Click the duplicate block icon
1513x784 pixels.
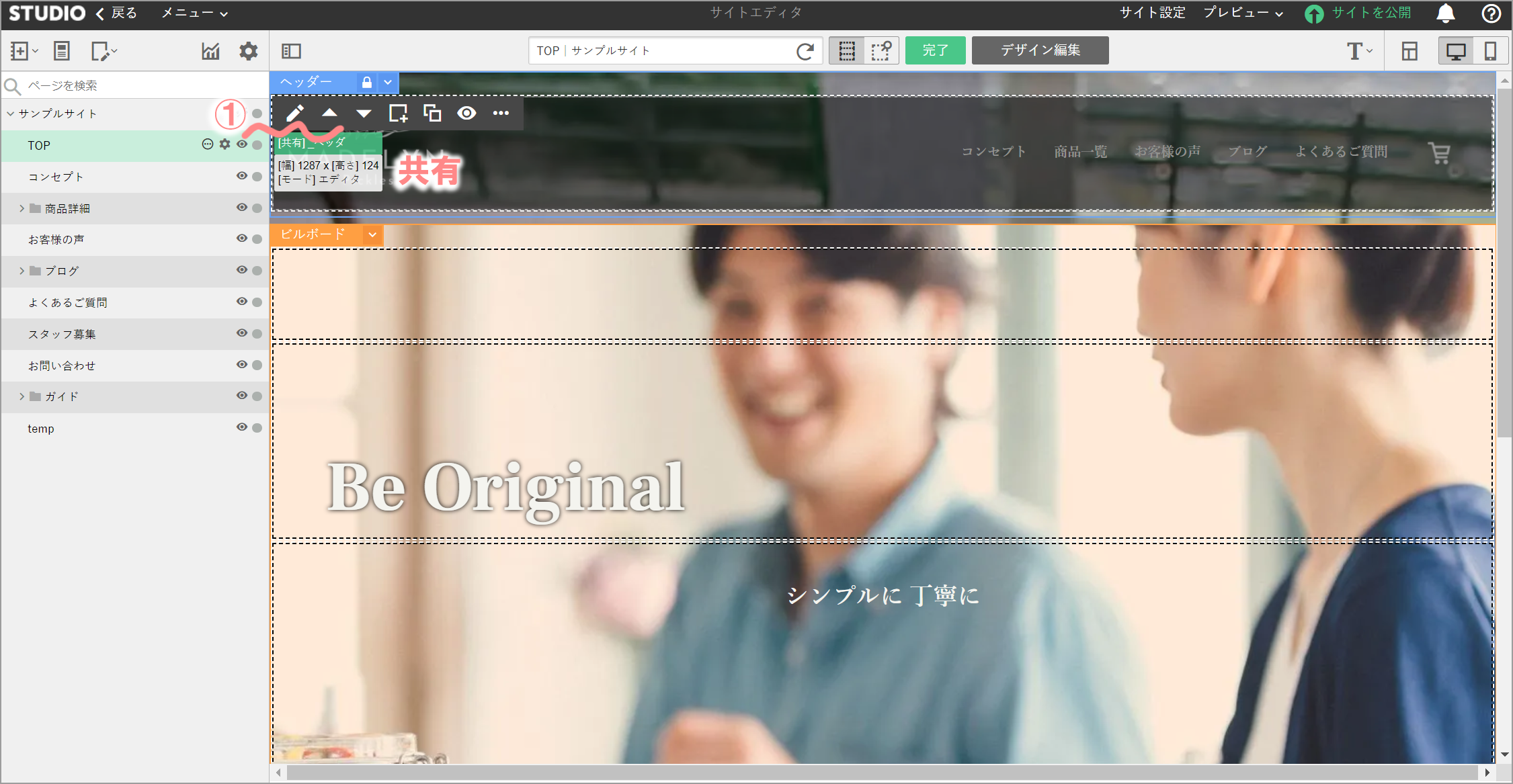click(432, 113)
